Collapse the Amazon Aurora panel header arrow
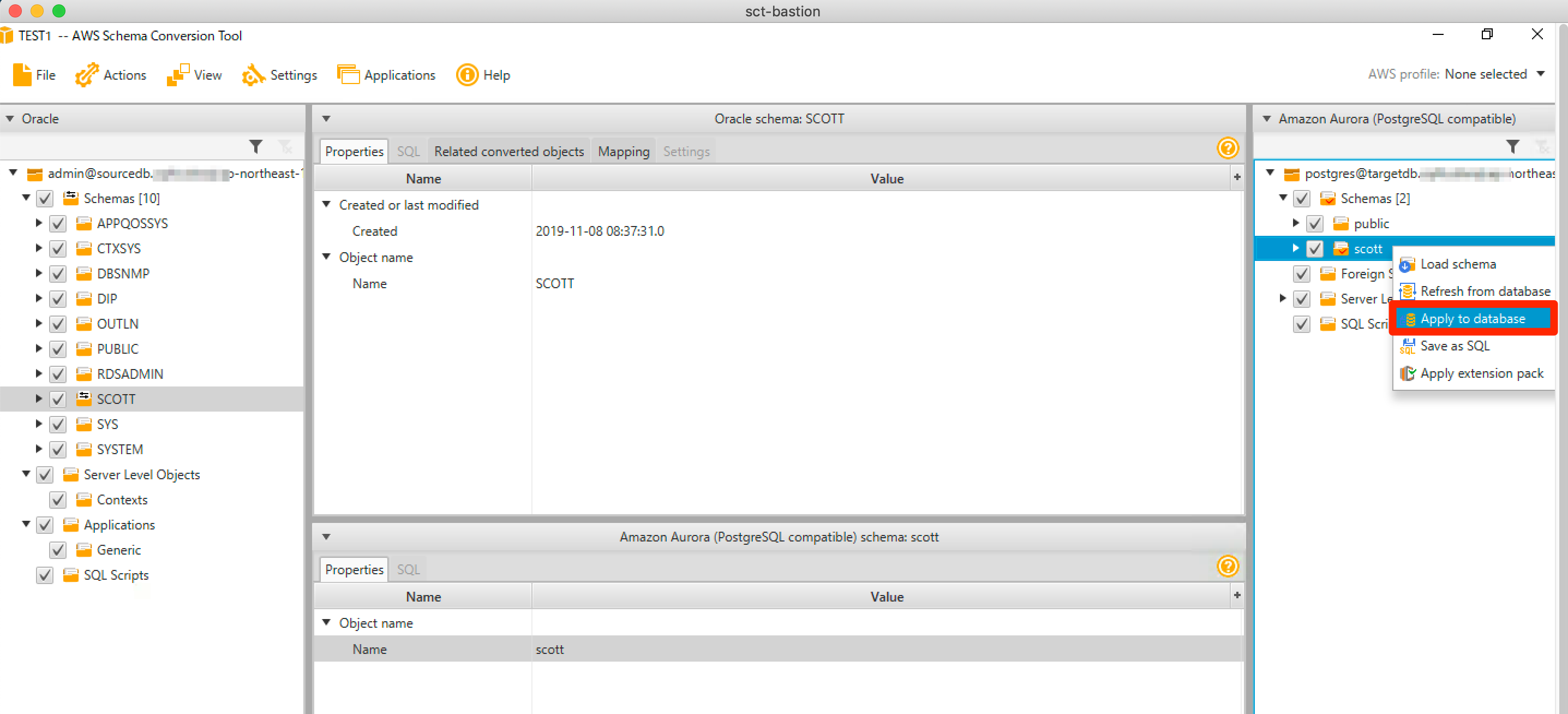1568x714 pixels. 1267,118
